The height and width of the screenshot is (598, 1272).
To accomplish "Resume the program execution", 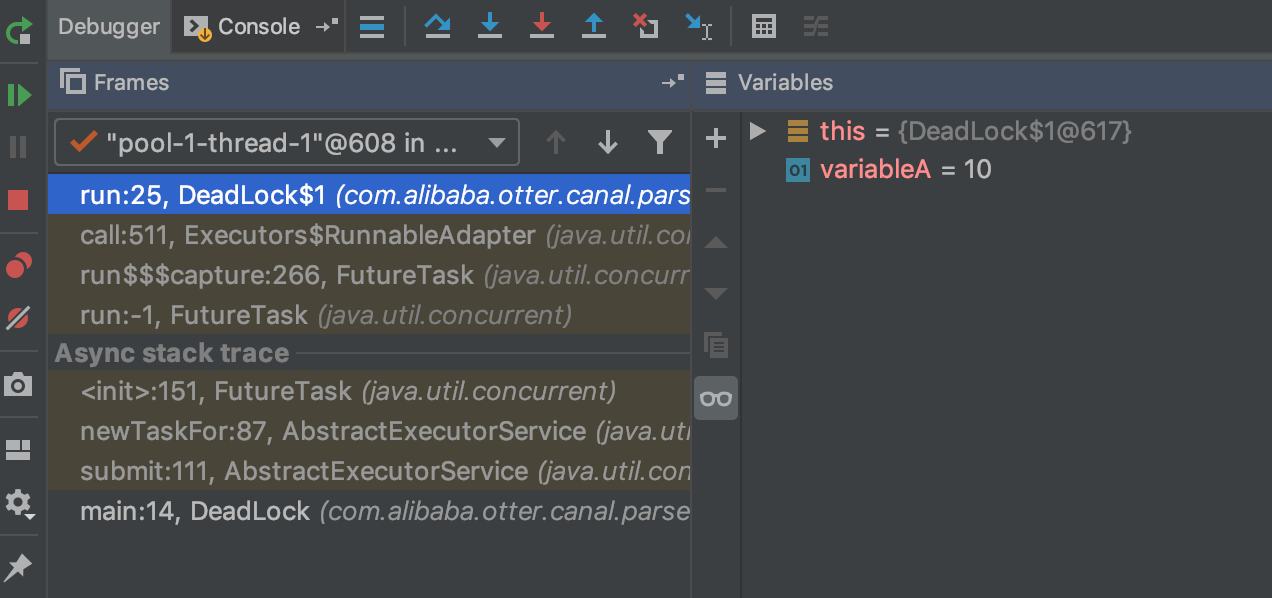I will click(19, 96).
